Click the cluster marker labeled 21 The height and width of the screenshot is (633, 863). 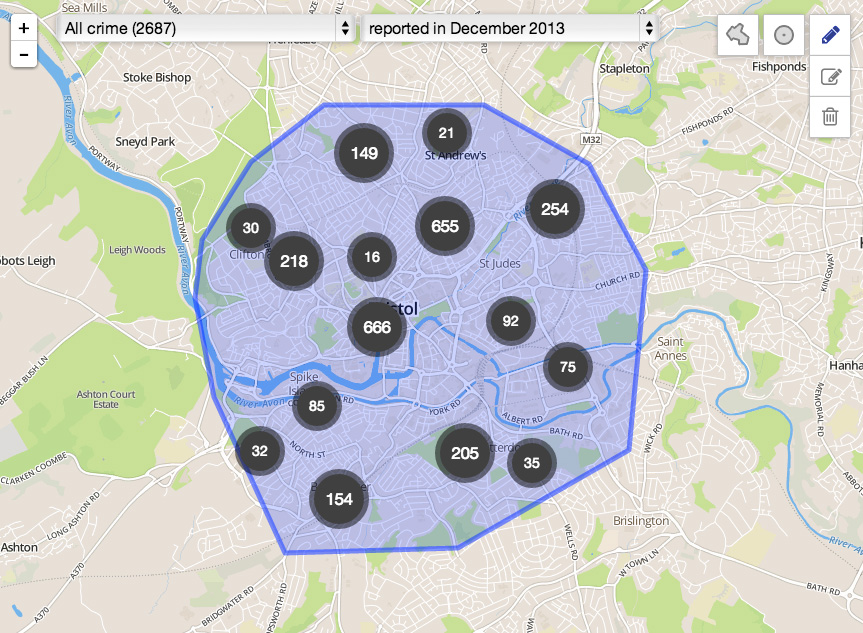coord(446,133)
